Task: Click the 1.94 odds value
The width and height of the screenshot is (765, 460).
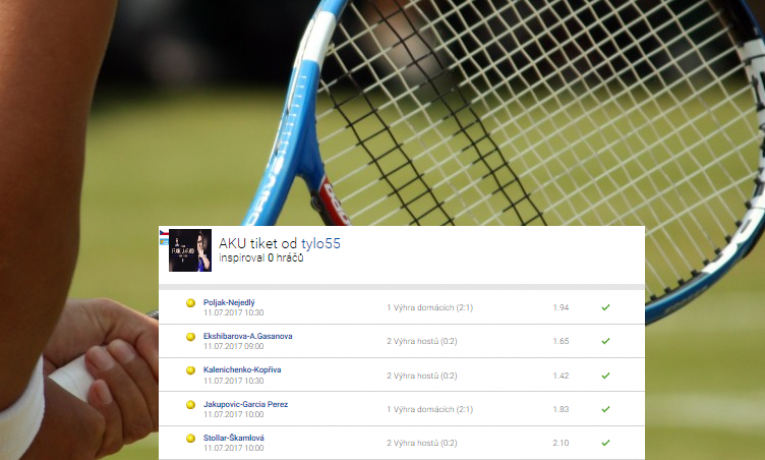Action: click(x=561, y=307)
